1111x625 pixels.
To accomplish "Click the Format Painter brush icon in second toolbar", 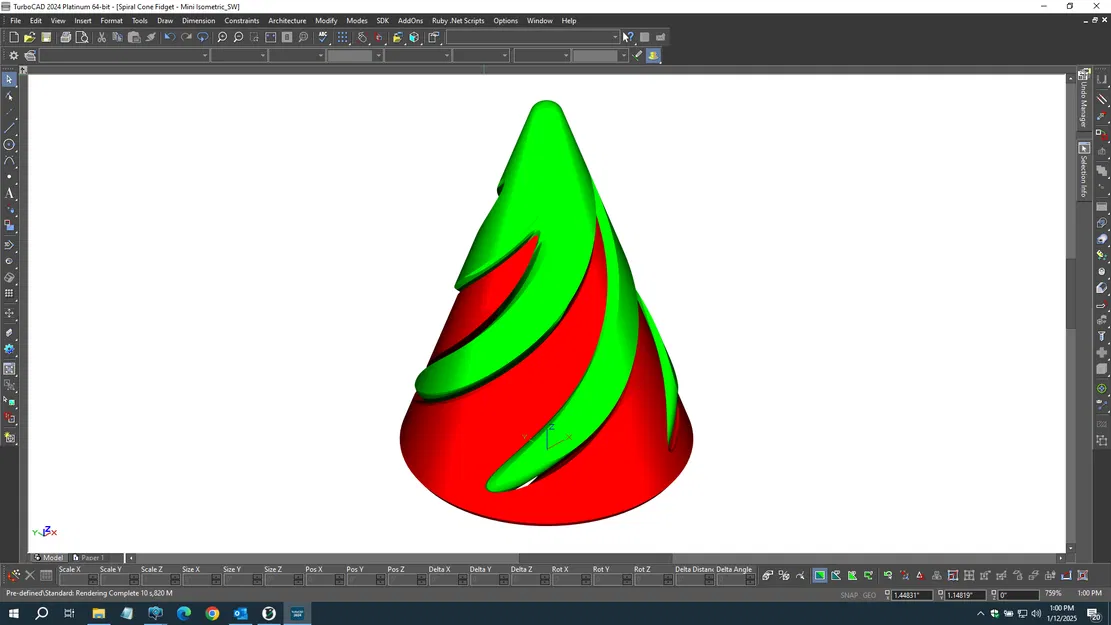I will 638,55.
